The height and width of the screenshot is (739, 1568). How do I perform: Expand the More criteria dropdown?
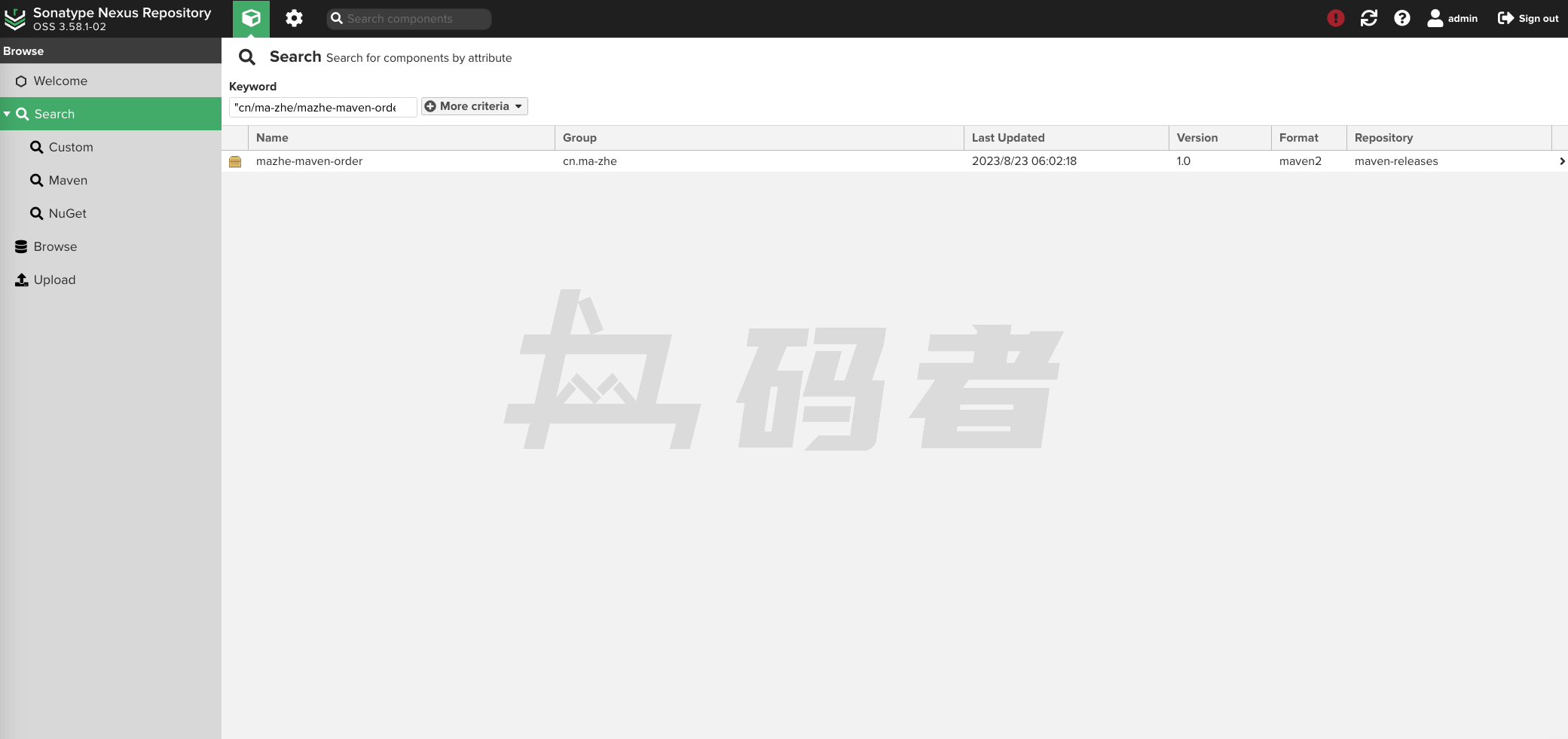[x=474, y=106]
